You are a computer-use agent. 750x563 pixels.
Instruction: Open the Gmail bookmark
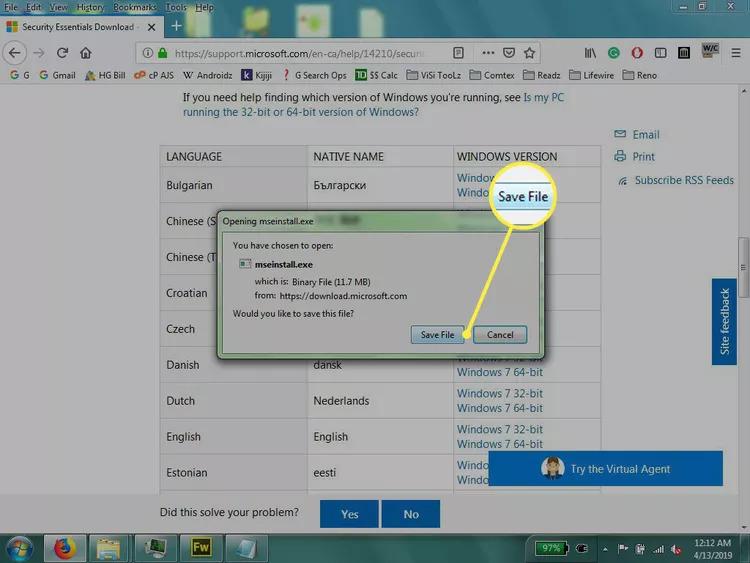click(x=58, y=75)
